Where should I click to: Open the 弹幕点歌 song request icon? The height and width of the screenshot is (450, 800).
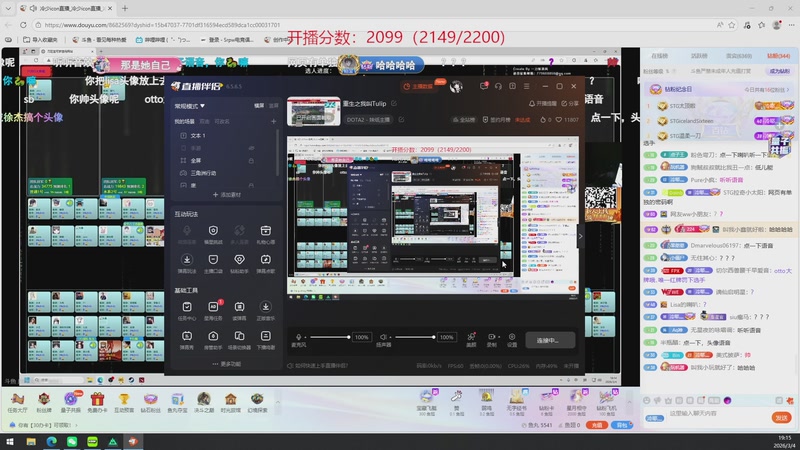[x=265, y=260]
